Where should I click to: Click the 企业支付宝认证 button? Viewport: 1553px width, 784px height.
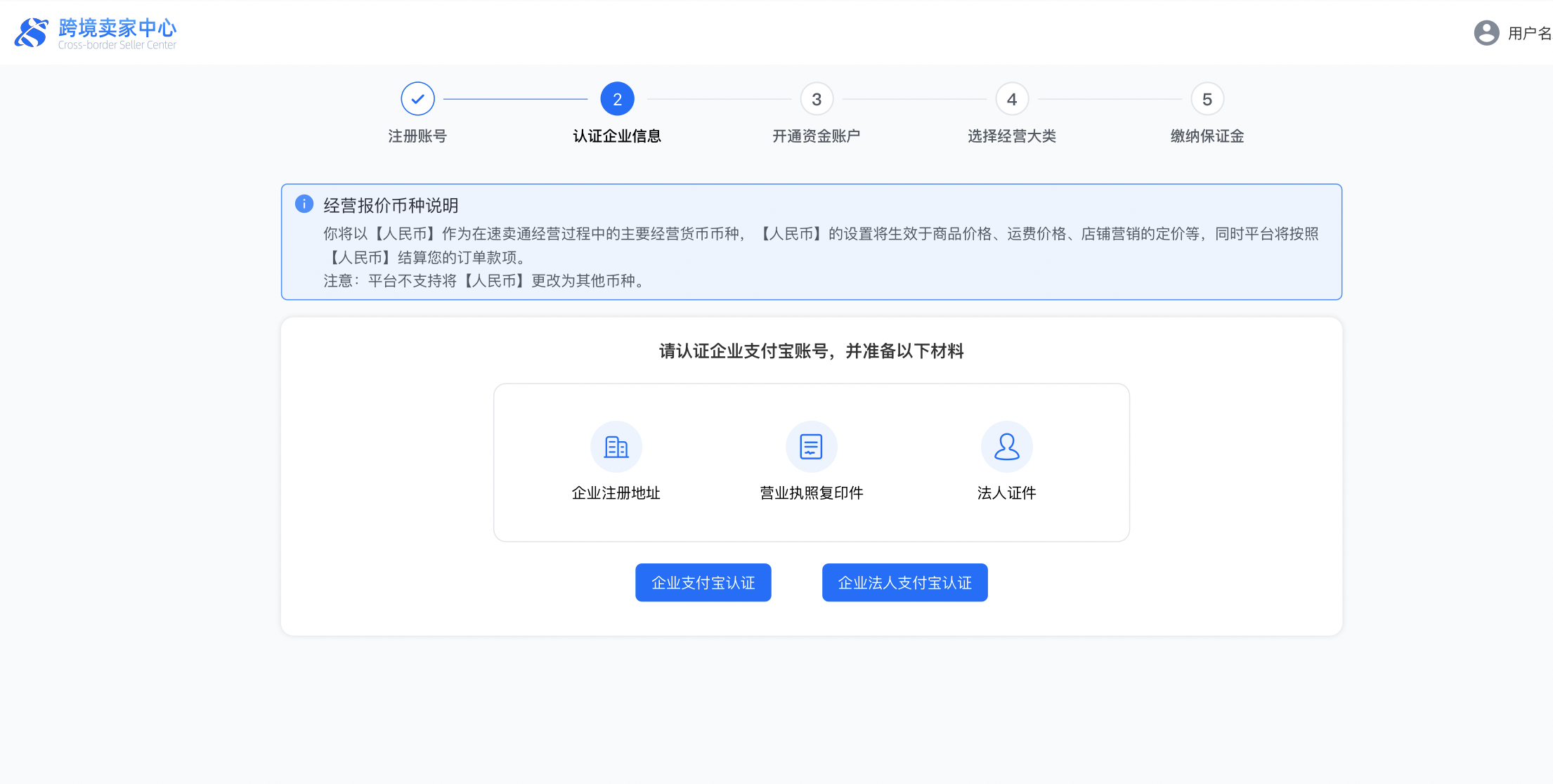(703, 582)
